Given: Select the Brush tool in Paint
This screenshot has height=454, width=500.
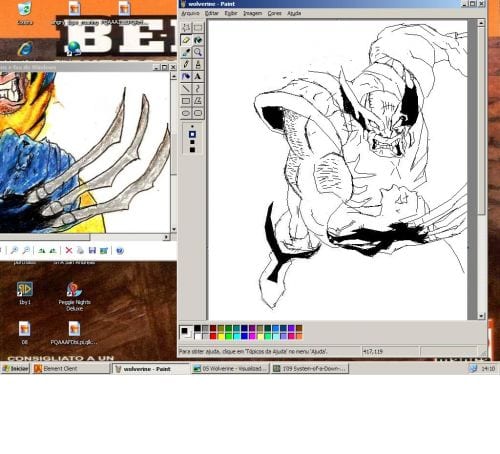Looking at the screenshot, I should (198, 64).
